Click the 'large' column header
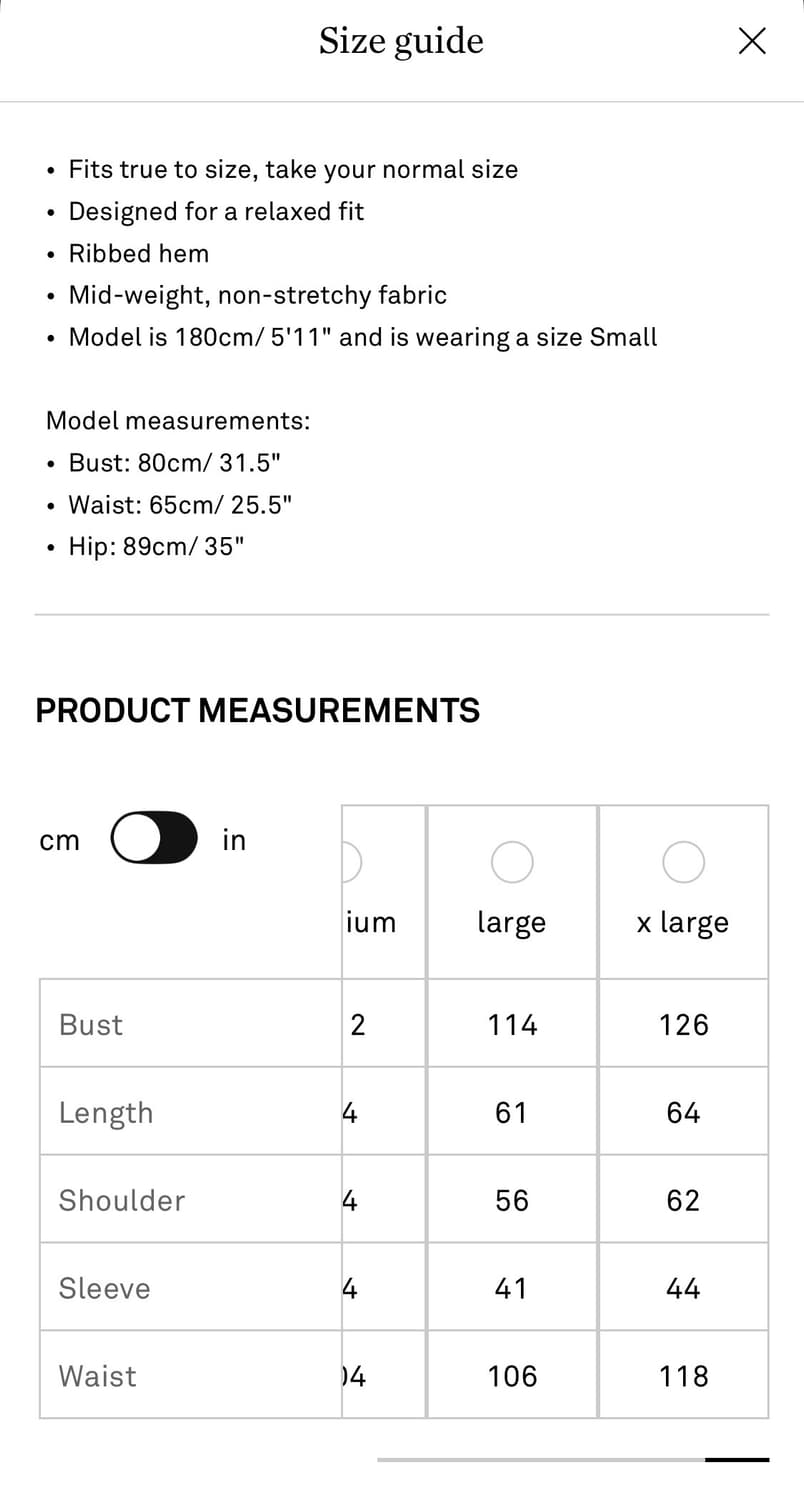 coord(512,922)
